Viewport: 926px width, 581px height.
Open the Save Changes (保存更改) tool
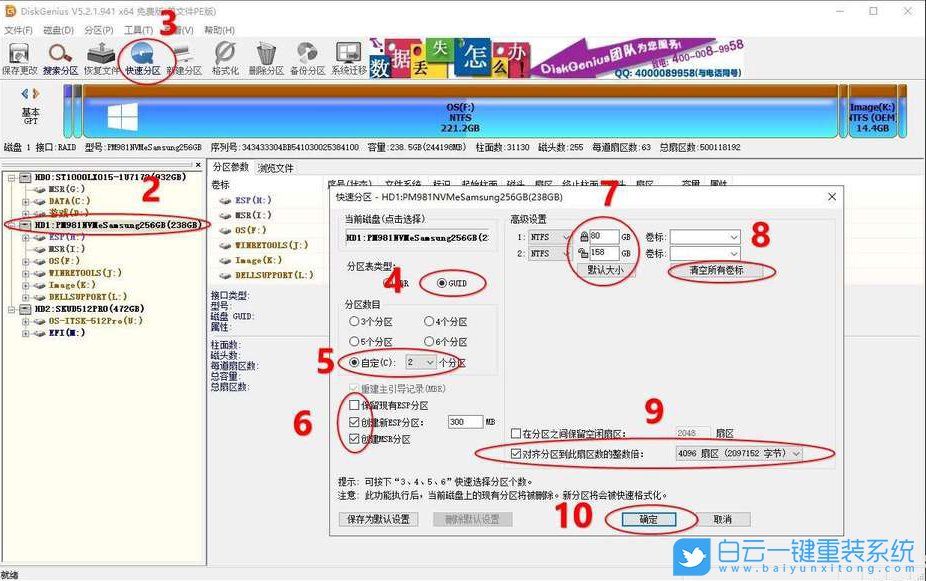[x=17, y=55]
